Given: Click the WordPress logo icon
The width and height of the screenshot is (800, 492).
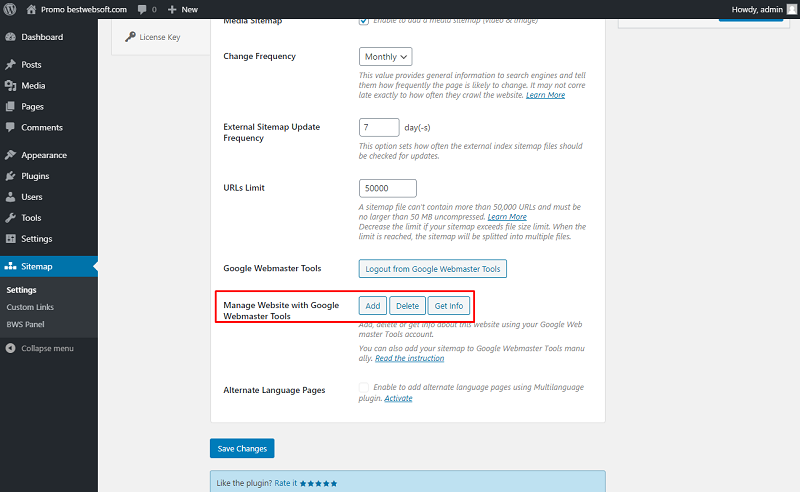Looking at the screenshot, I should point(10,9).
